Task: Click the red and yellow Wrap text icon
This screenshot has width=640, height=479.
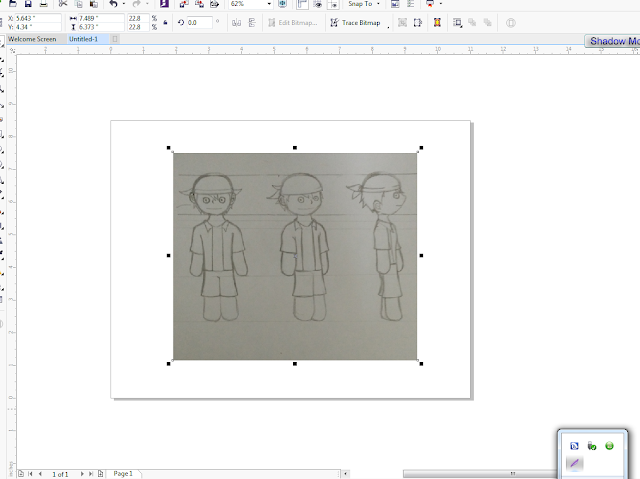Action: click(x=437, y=23)
